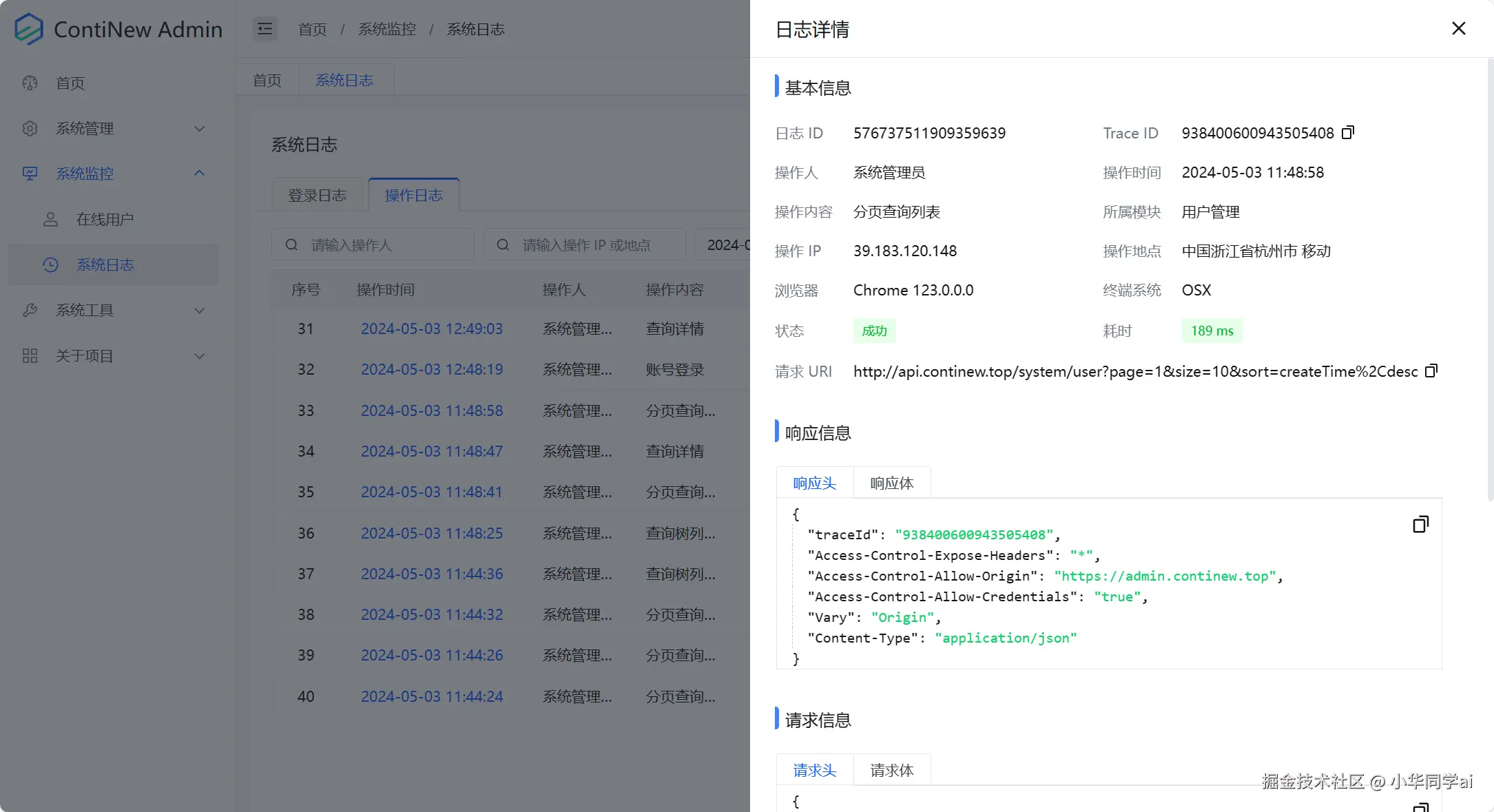1494x812 pixels.
Task: Open the 登录日志 tab
Action: (317, 196)
